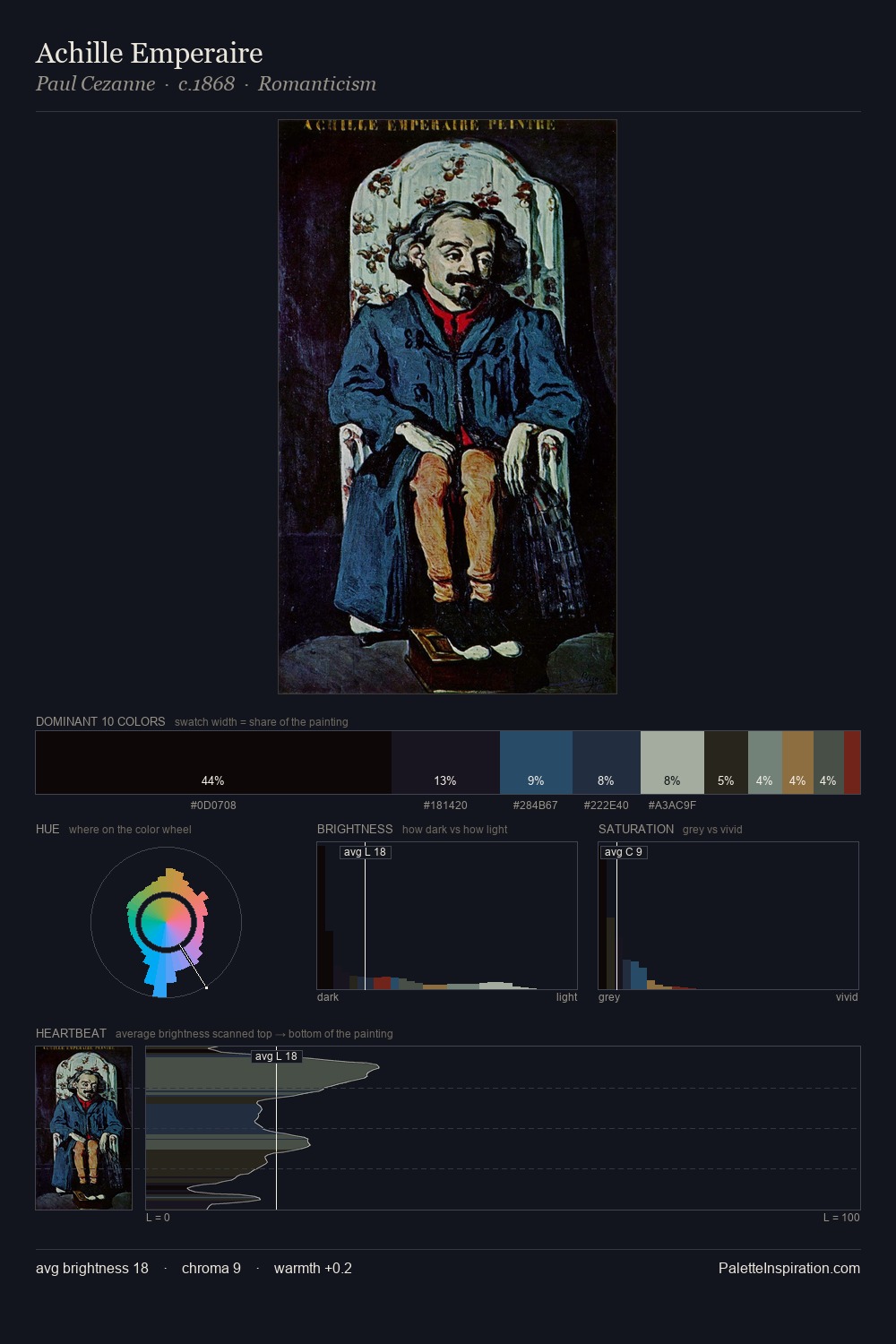Click the 'avg L 18' label in Heartbeat chart
Image resolution: width=896 pixels, height=1344 pixels.
(276, 1056)
